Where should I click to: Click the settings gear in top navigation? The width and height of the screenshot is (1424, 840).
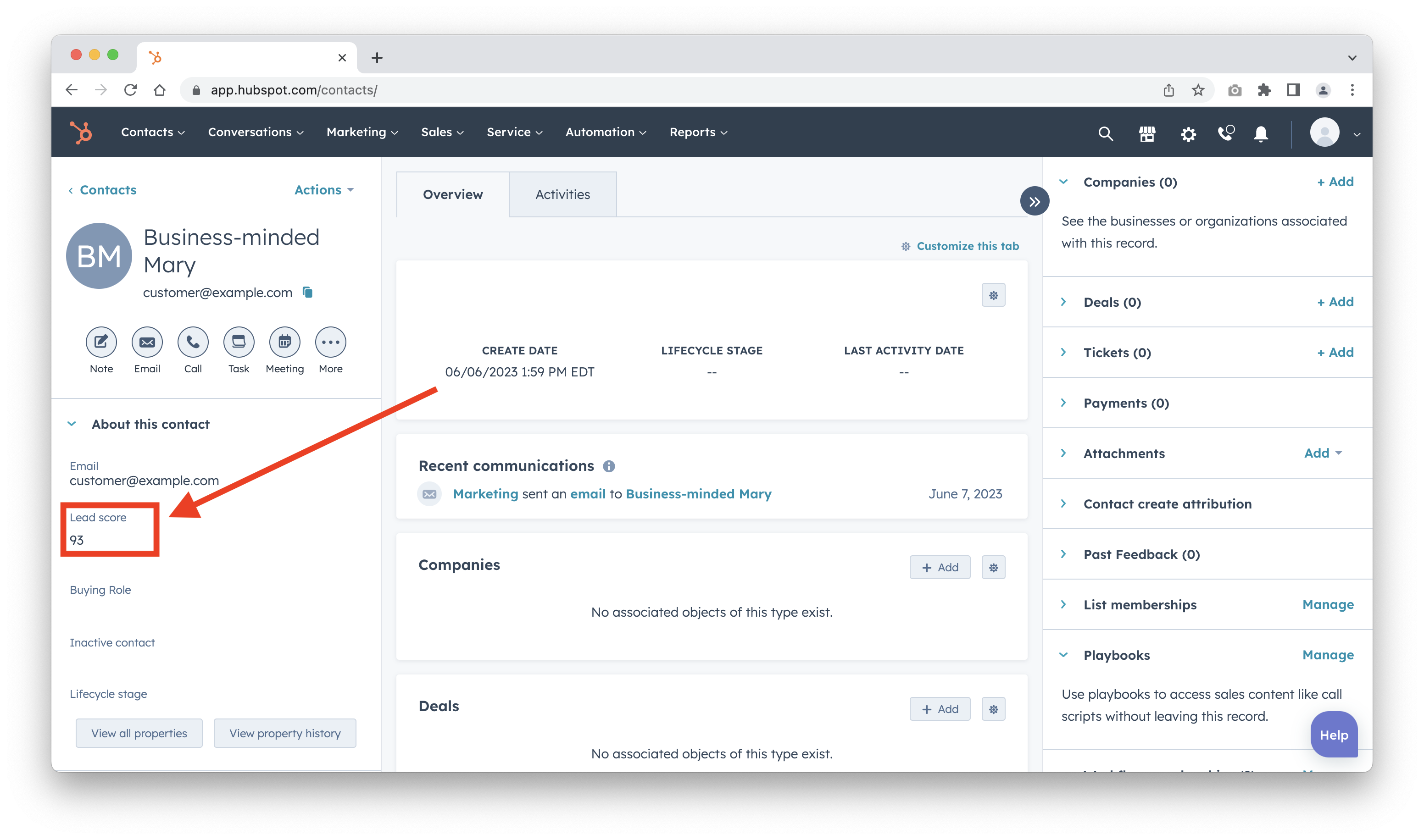click(1189, 134)
